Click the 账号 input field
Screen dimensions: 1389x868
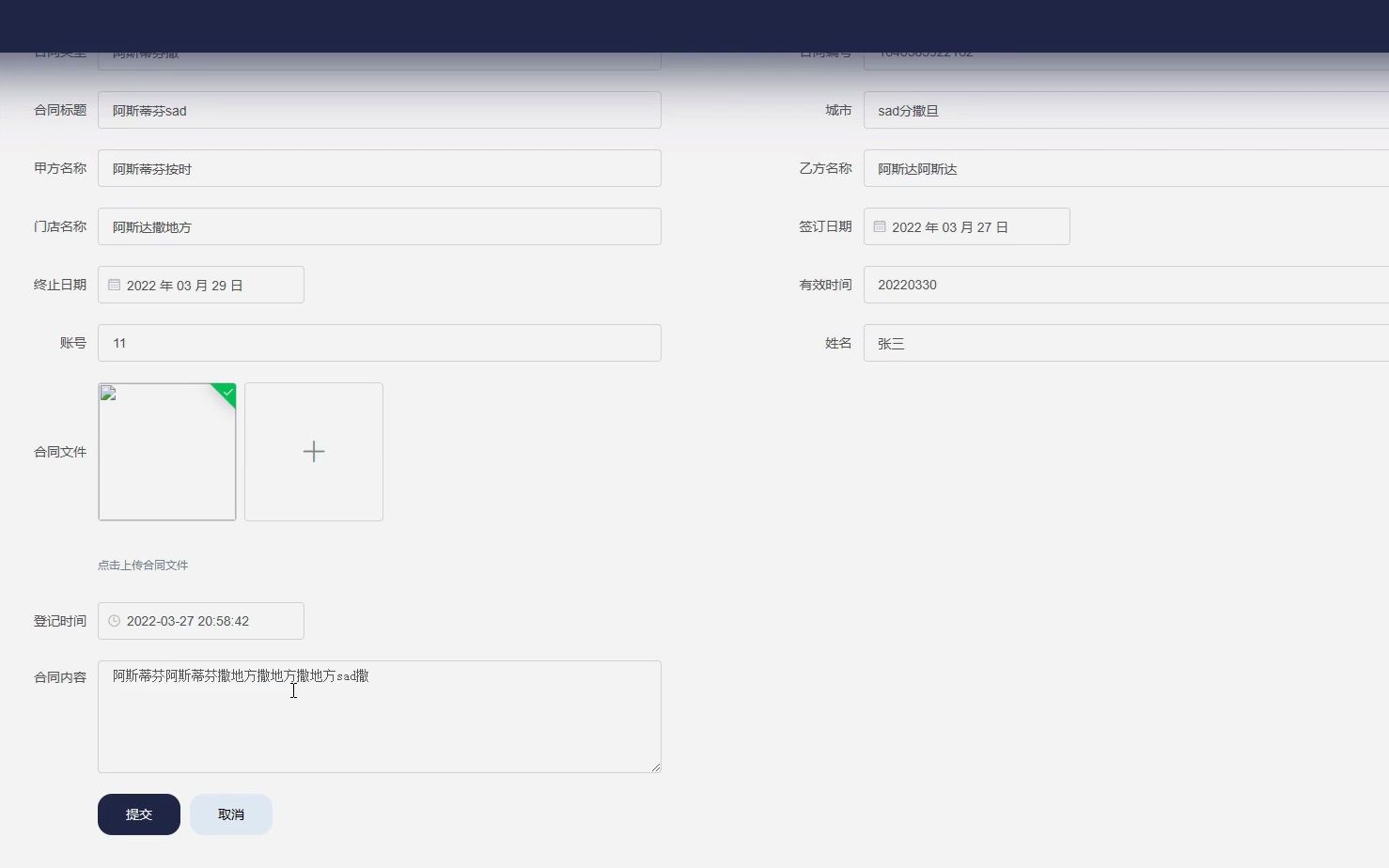[380, 343]
